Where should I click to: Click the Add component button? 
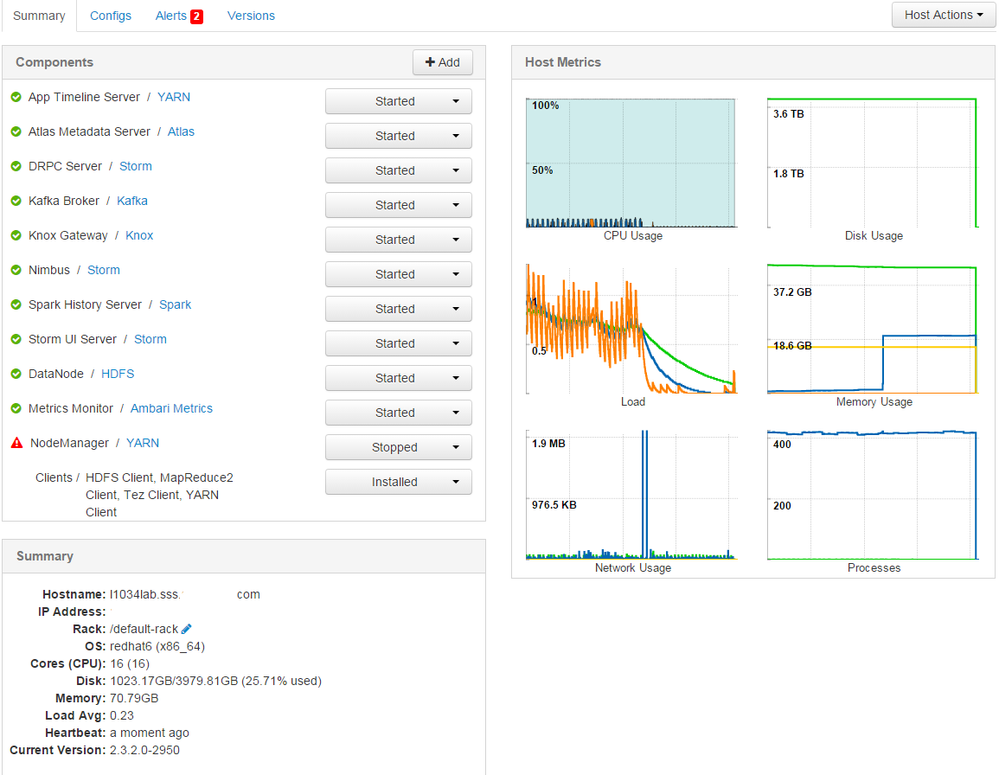point(442,62)
